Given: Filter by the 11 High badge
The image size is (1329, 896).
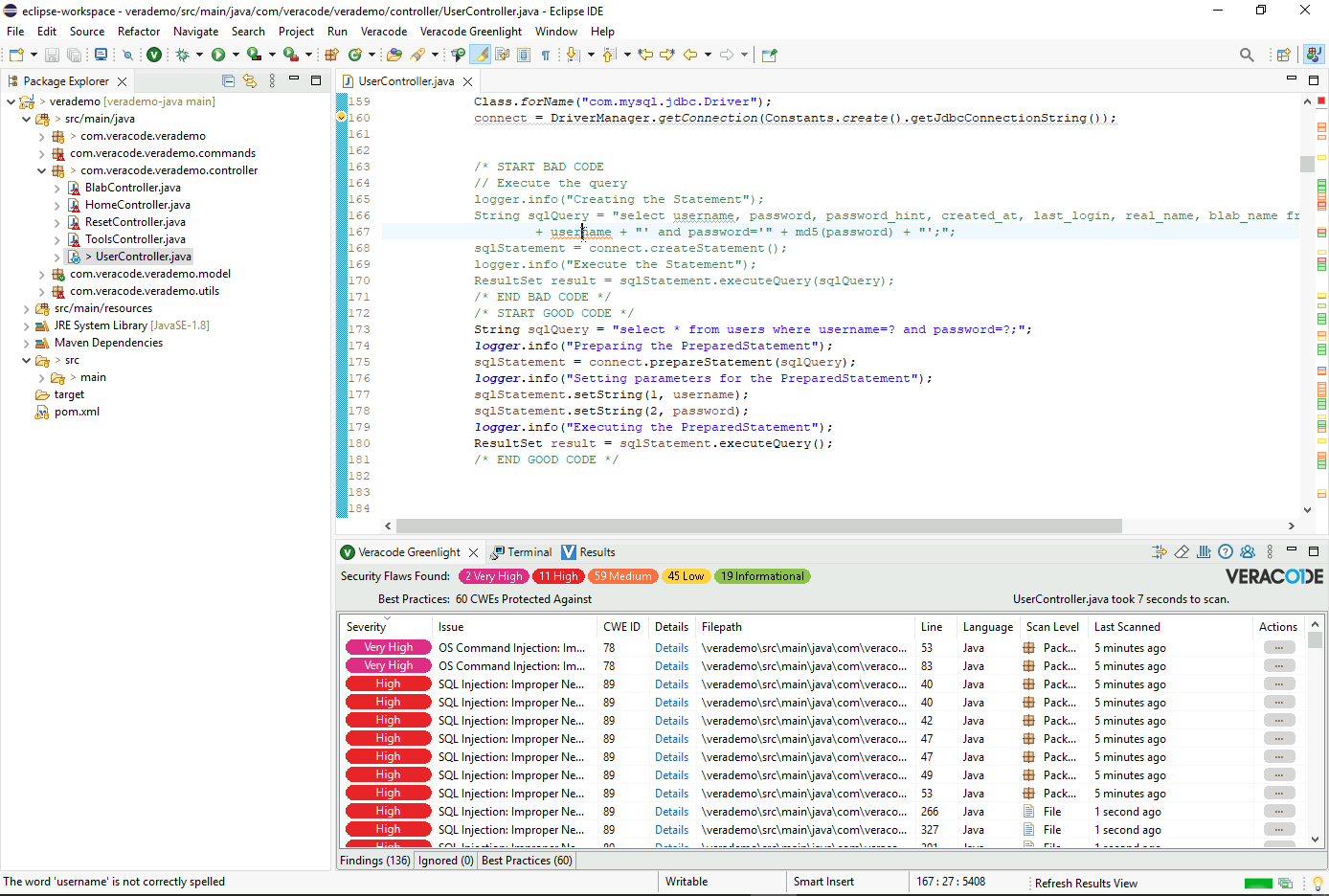Looking at the screenshot, I should click(x=558, y=576).
